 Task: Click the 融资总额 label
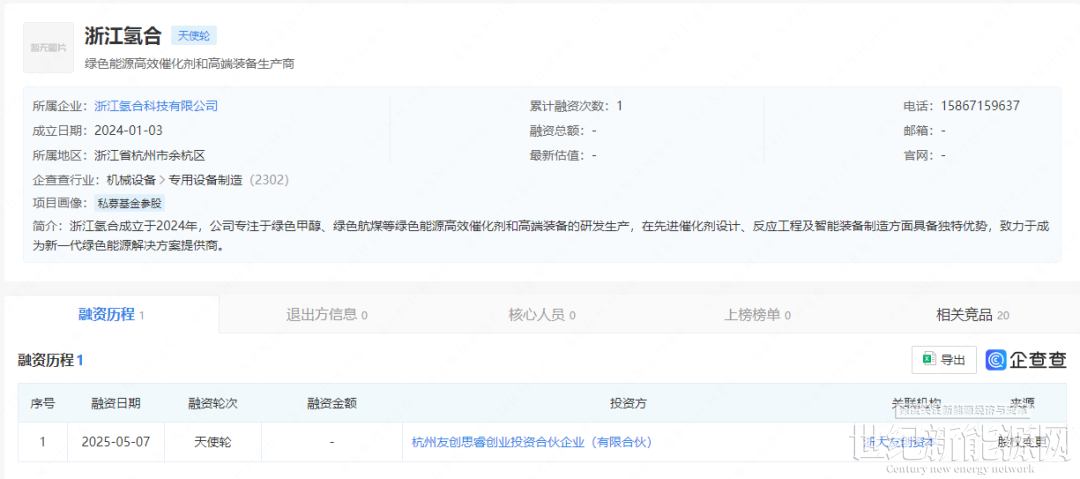coord(557,131)
